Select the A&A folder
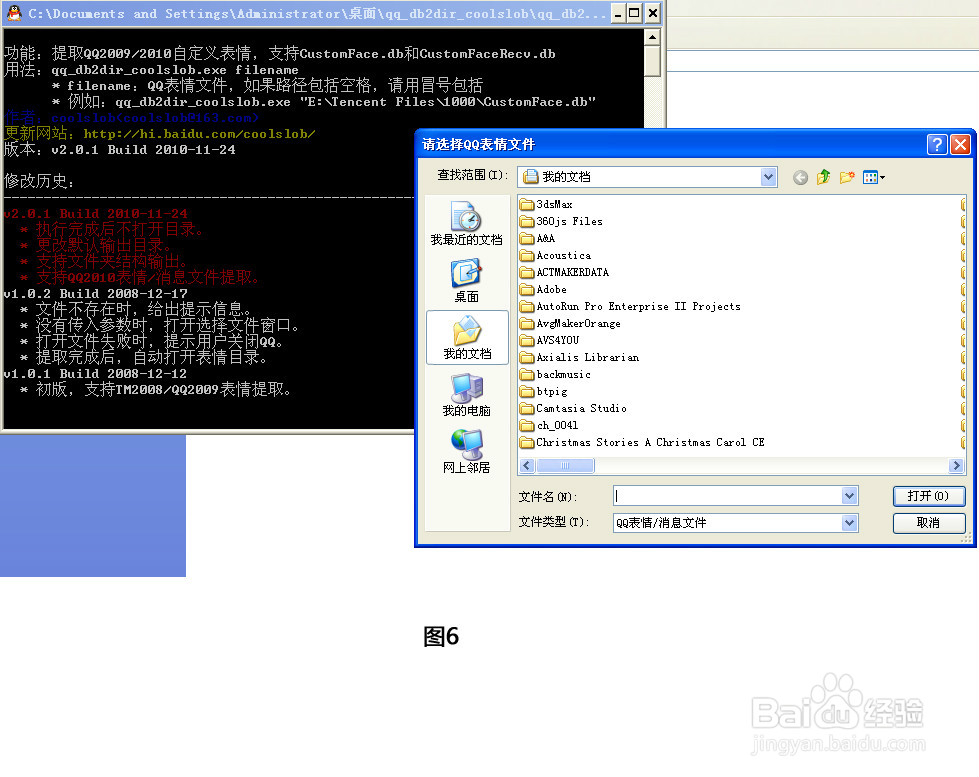979x777 pixels. click(x=538, y=239)
